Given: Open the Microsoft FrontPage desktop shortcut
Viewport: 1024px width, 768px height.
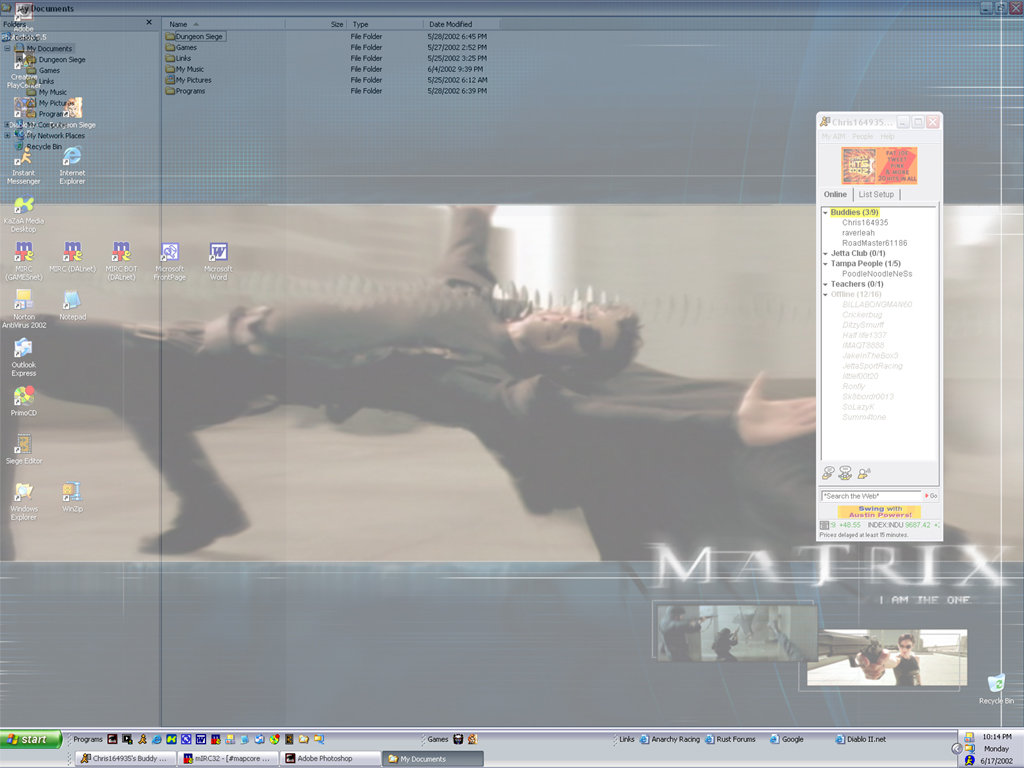Looking at the screenshot, I should pyautogui.click(x=170, y=261).
